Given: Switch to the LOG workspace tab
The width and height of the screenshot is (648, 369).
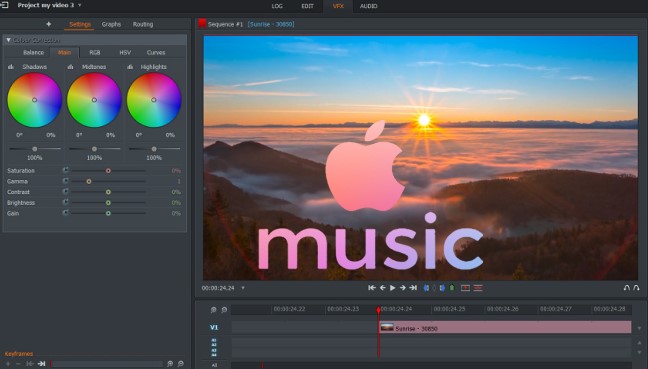Looking at the screenshot, I should coord(277,6).
